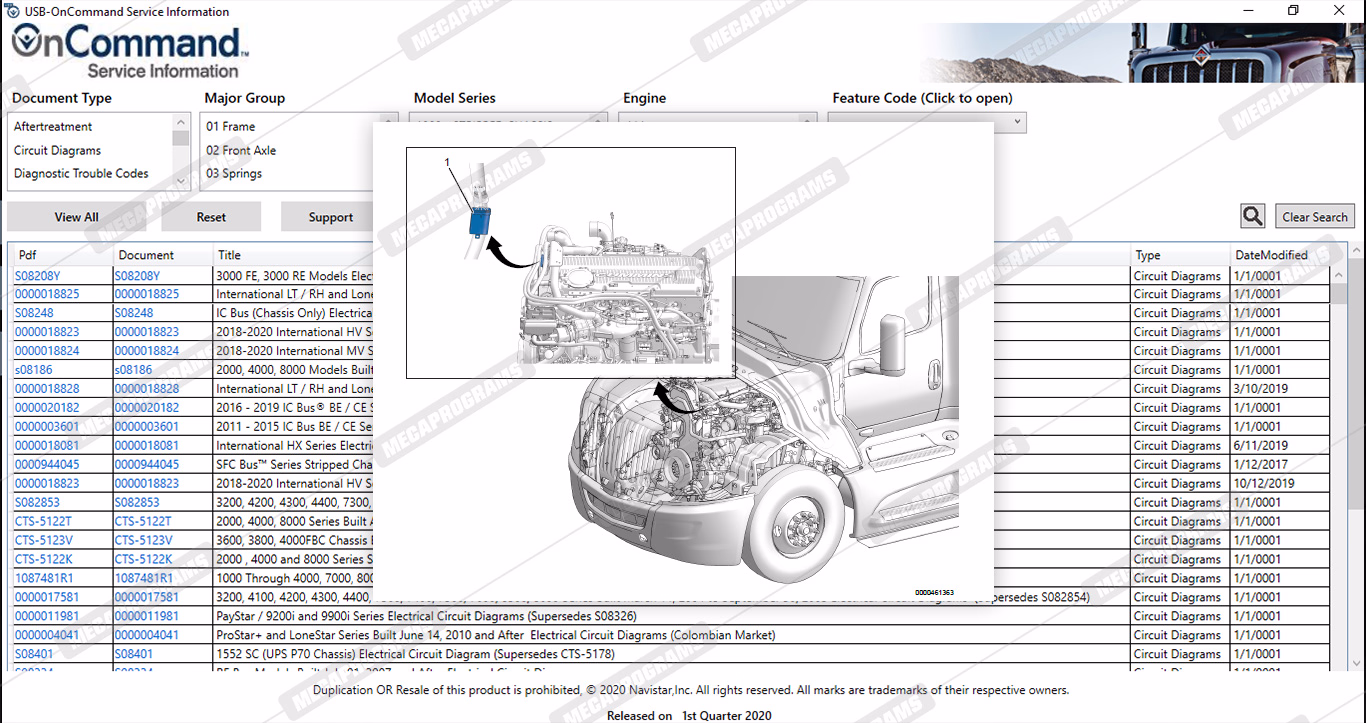Choose 02 Front Axle major group
This screenshot has width=1366, height=723.
tap(241, 150)
